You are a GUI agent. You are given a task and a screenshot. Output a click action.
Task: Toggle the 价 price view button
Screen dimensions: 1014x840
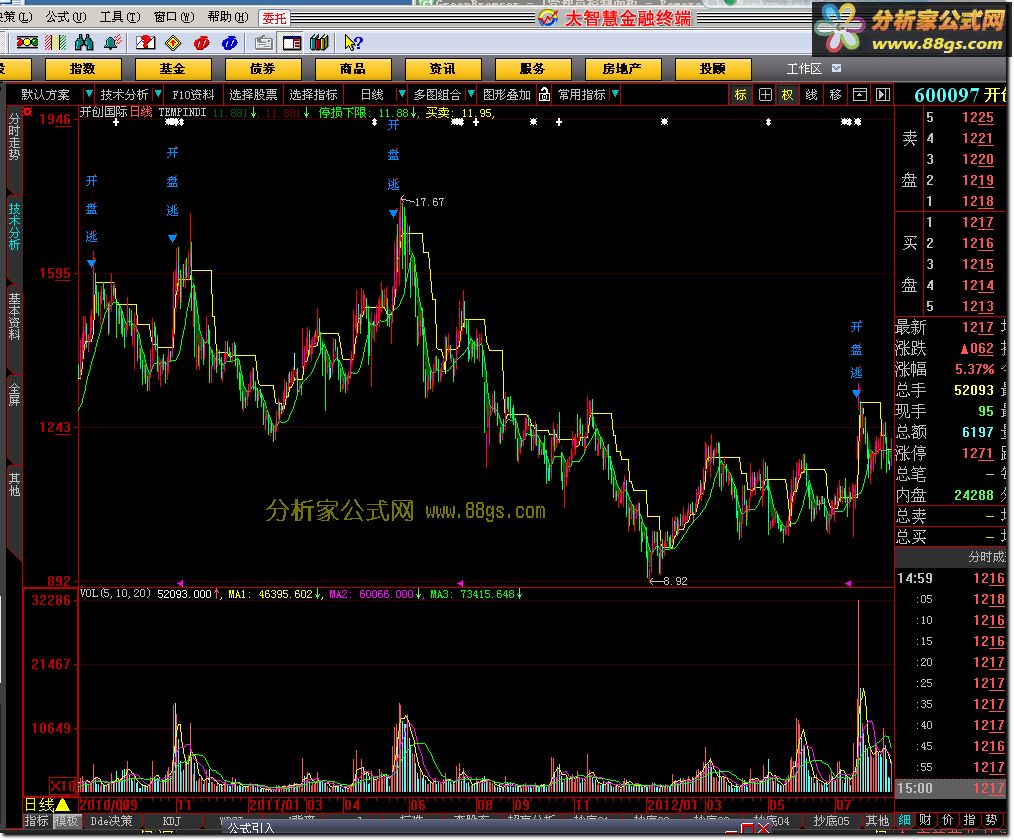(x=947, y=820)
